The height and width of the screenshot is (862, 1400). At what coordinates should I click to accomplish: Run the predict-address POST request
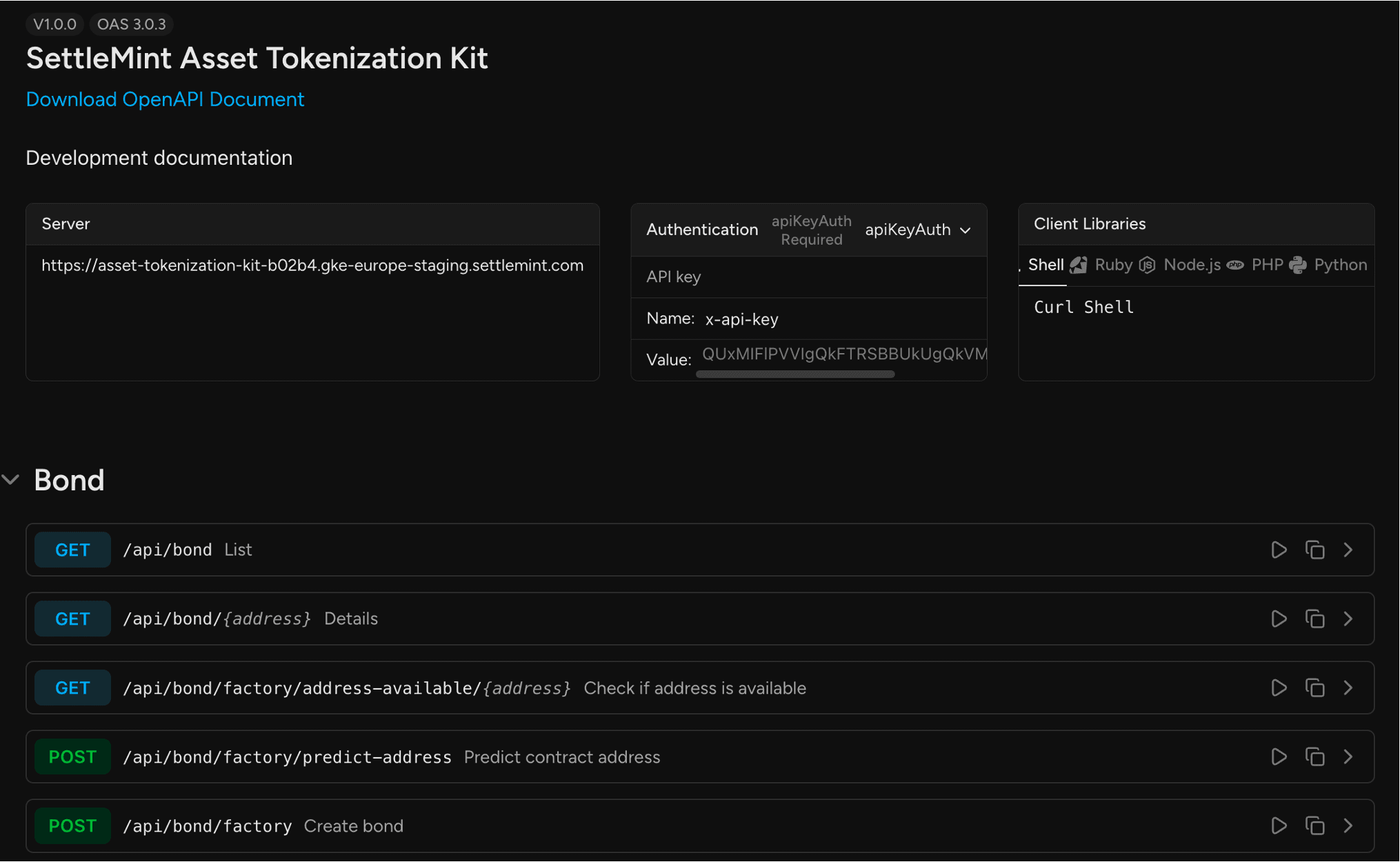[1279, 756]
